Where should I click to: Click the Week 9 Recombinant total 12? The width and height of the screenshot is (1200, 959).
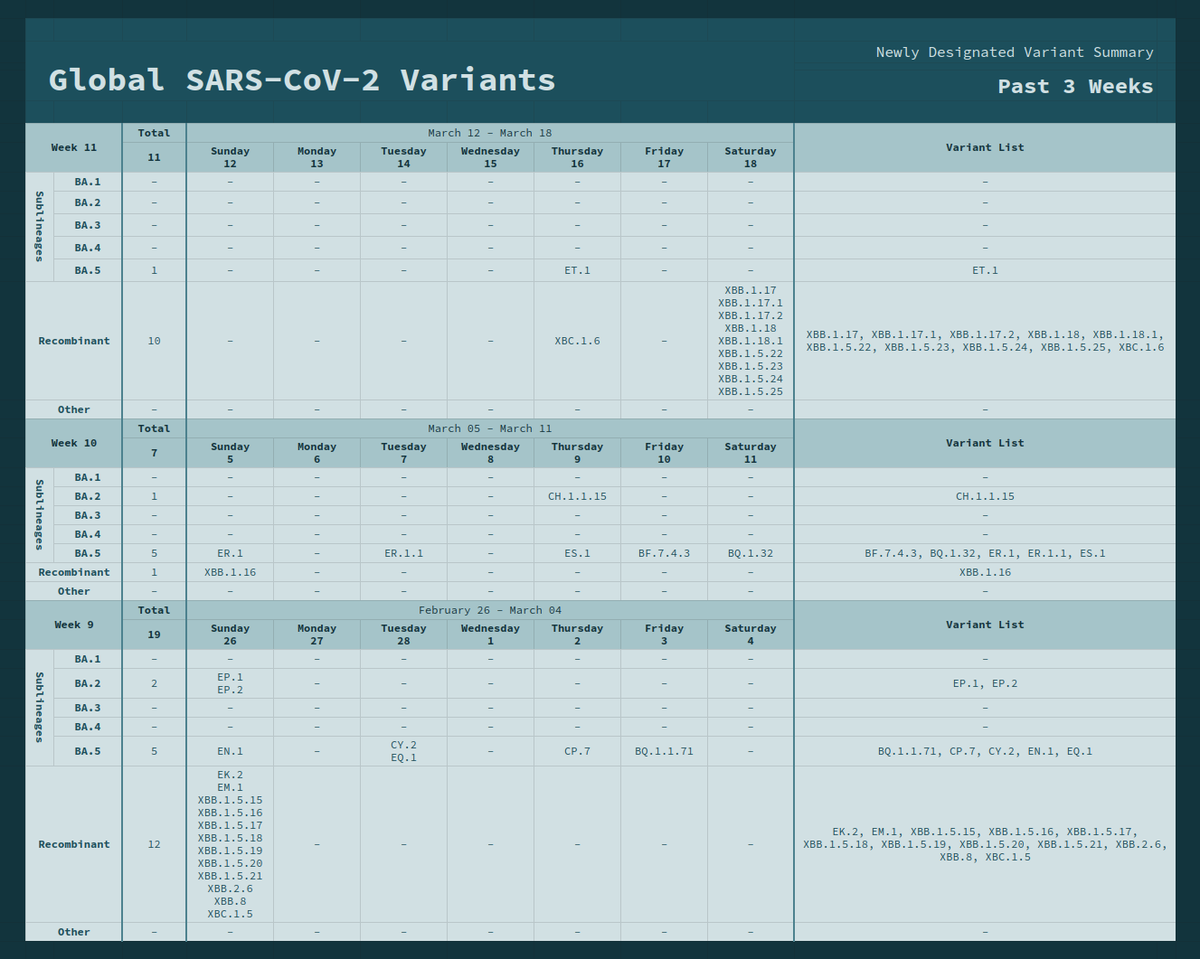(154, 844)
